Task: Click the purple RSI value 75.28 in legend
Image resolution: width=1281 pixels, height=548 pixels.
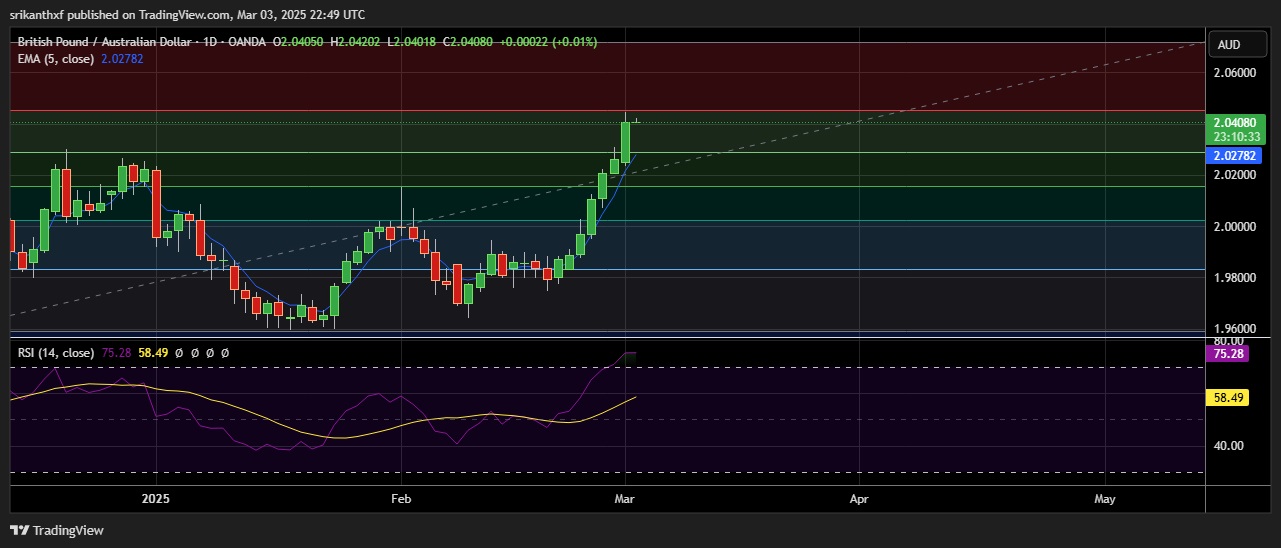Action: (116, 353)
